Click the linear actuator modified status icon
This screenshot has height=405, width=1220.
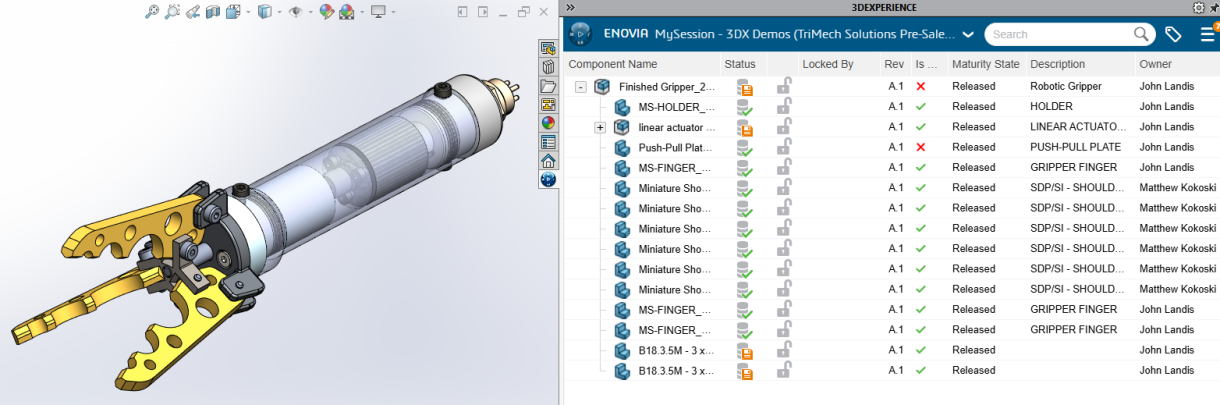(744, 128)
